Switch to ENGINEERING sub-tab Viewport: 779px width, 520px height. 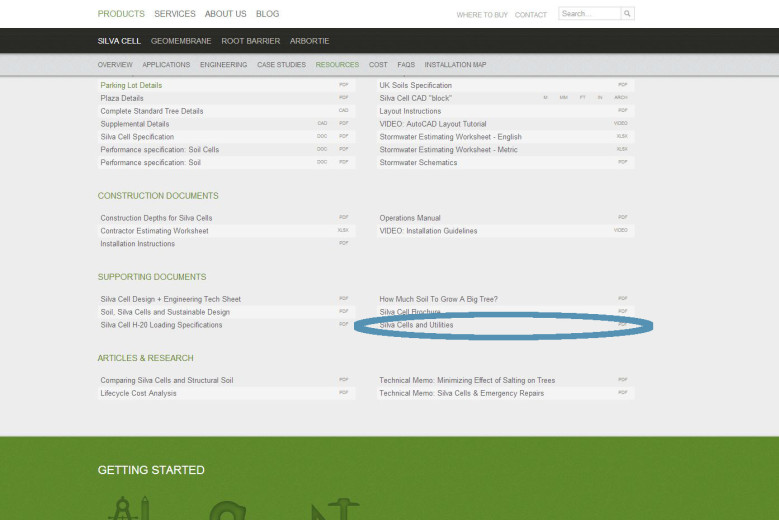point(224,65)
